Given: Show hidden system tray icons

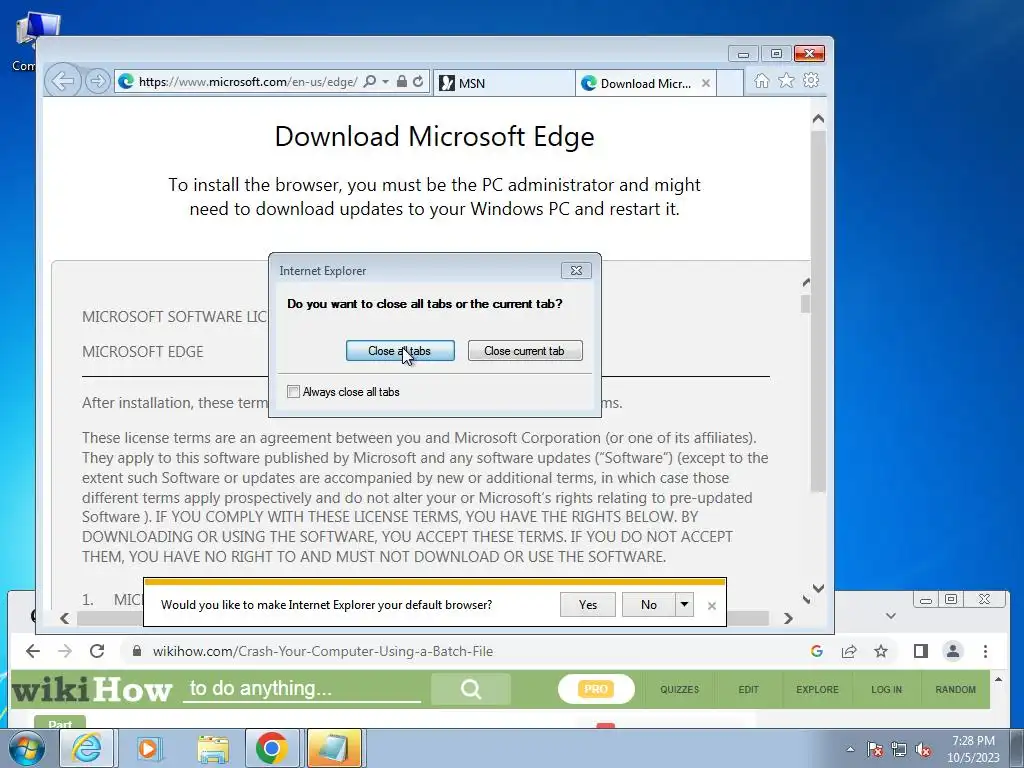Looking at the screenshot, I should pyautogui.click(x=850, y=749).
